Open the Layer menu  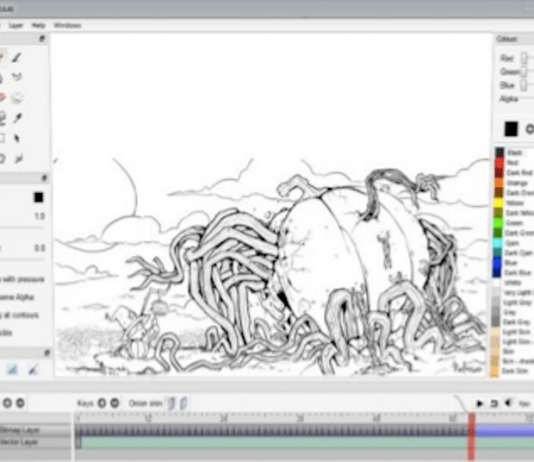pyautogui.click(x=16, y=25)
